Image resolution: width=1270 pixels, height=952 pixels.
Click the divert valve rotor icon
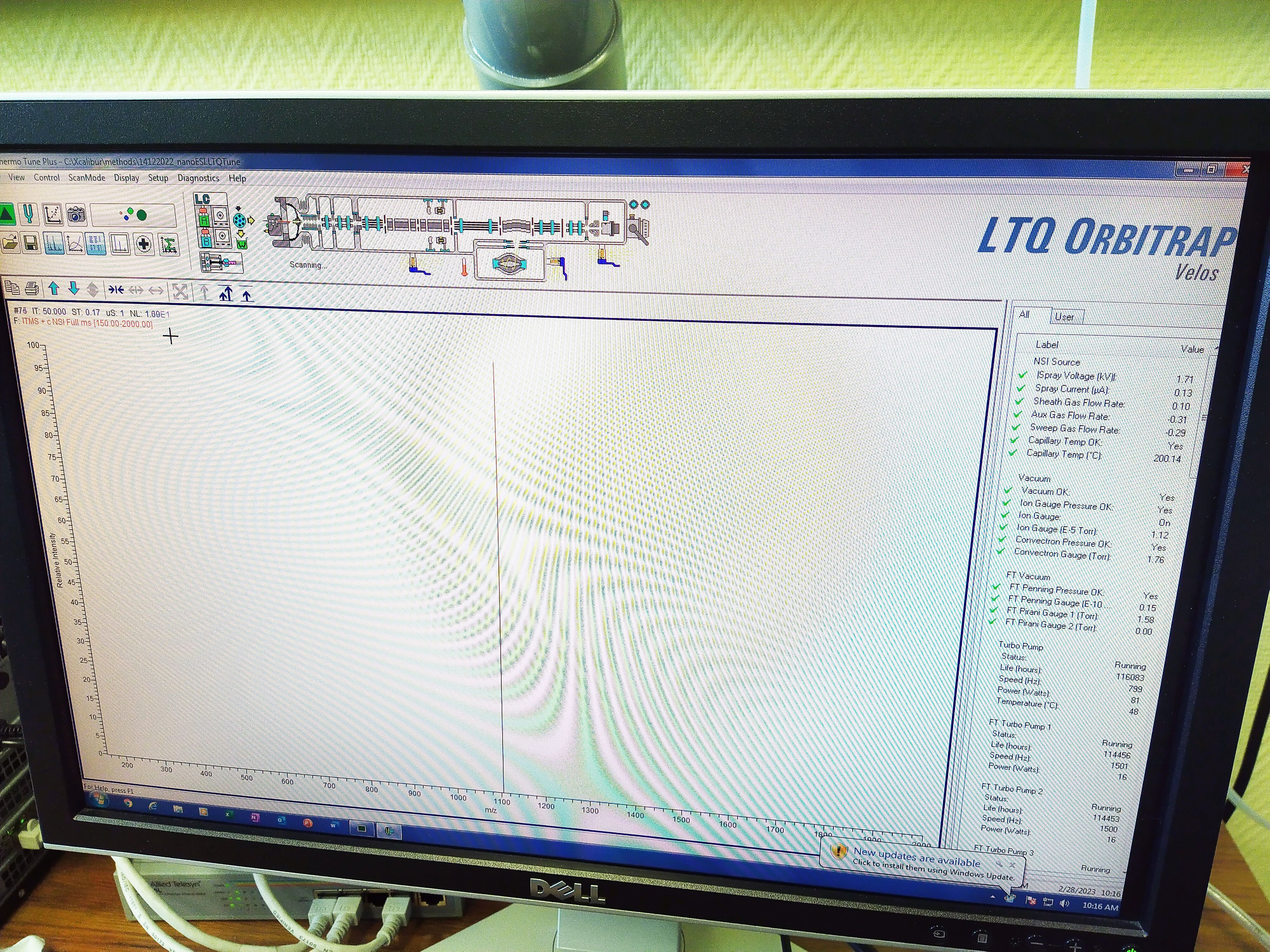pyautogui.click(x=239, y=220)
